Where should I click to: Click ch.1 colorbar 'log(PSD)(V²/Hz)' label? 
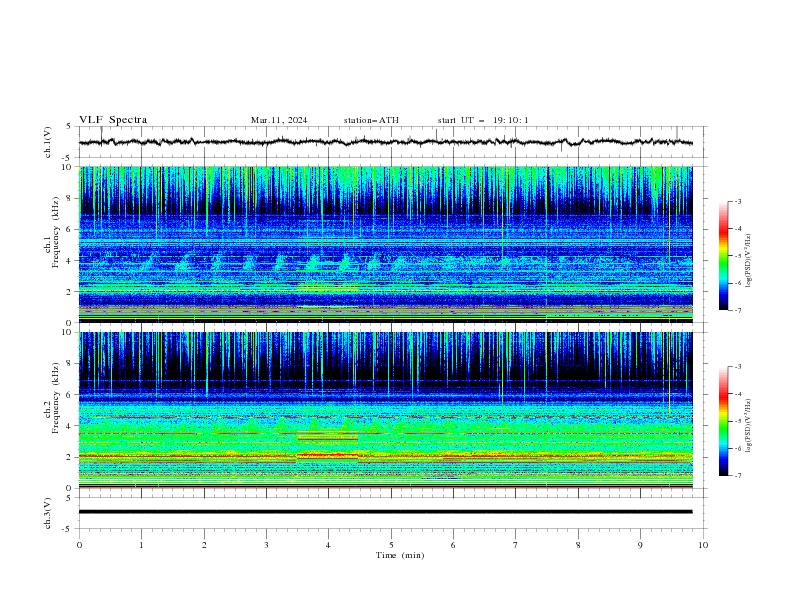click(749, 261)
